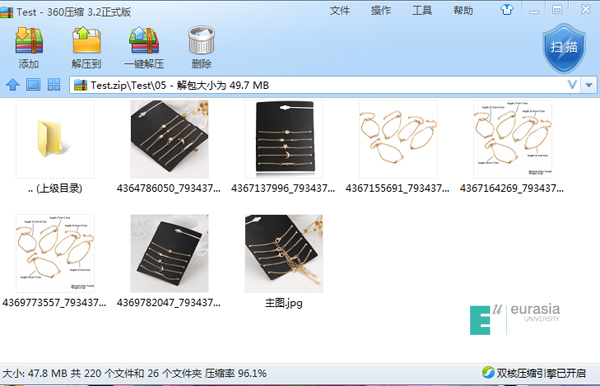Click the 一键解压 one-click extract icon
This screenshot has height=386, width=600.
pos(144,40)
